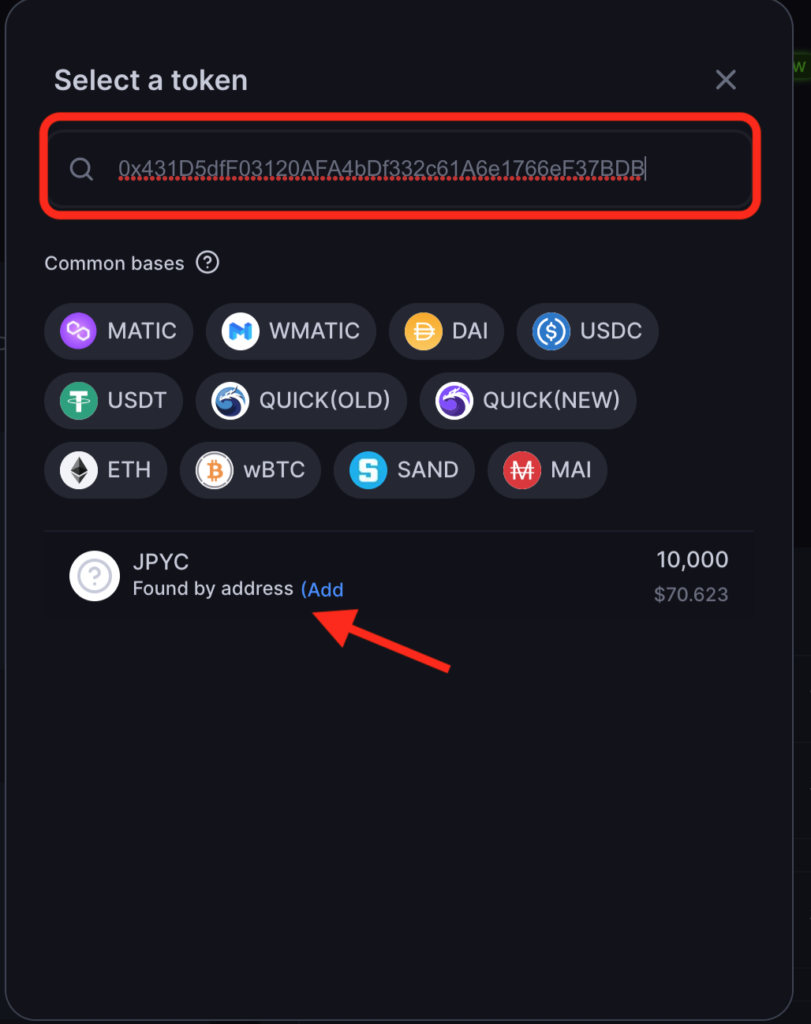Click the JPYC unknown-token placeholder icon

(x=95, y=576)
